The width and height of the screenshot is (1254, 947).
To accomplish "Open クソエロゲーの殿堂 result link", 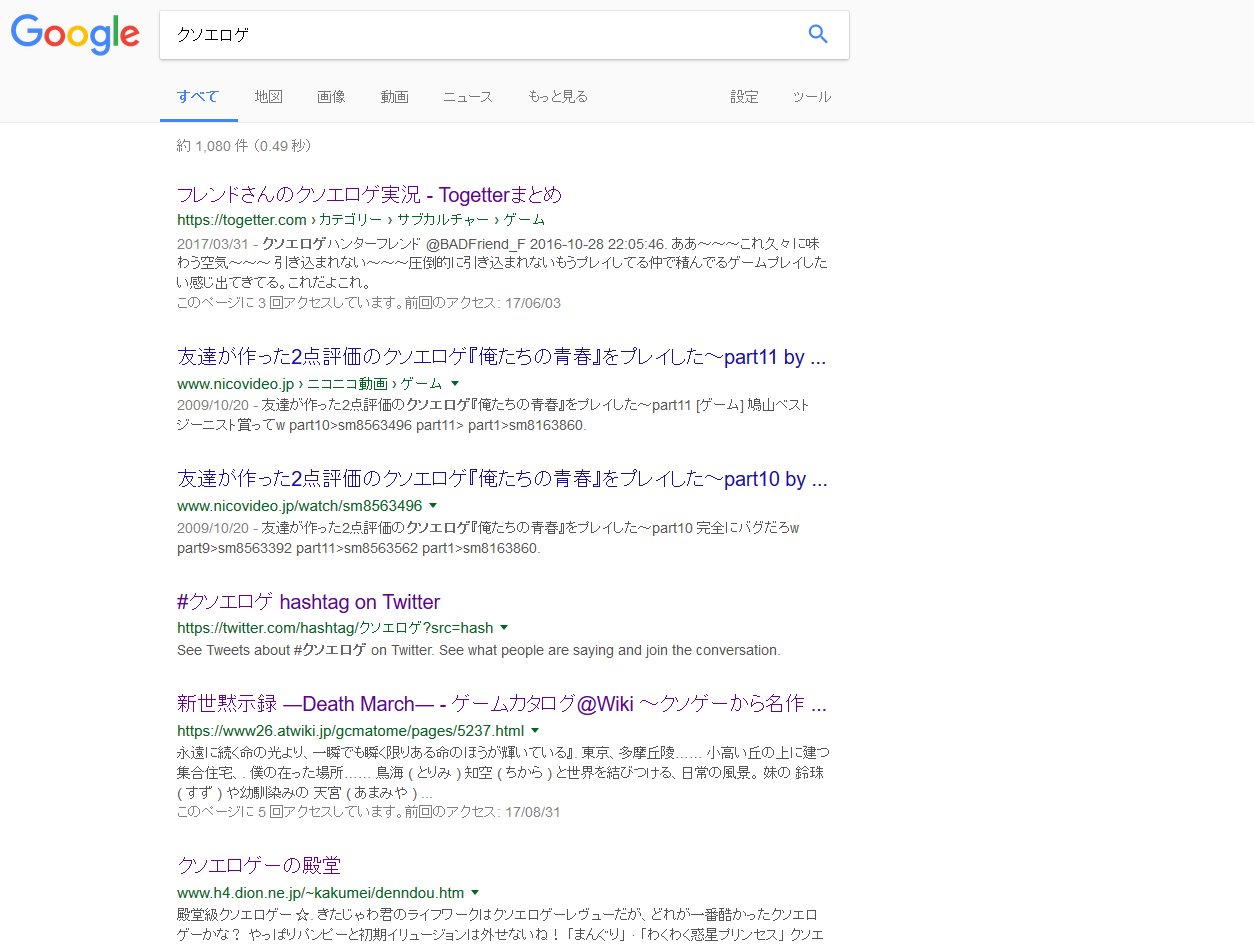I will pos(259,866).
